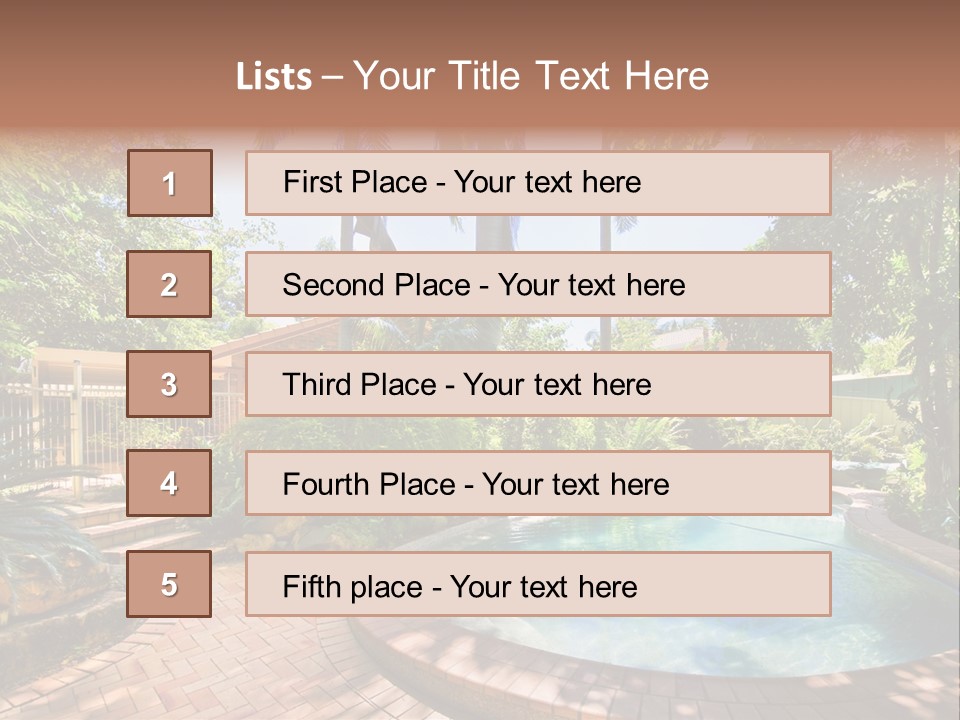Select the First Place text box
Viewport: 960px width, 720px height.
pyautogui.click(x=538, y=183)
